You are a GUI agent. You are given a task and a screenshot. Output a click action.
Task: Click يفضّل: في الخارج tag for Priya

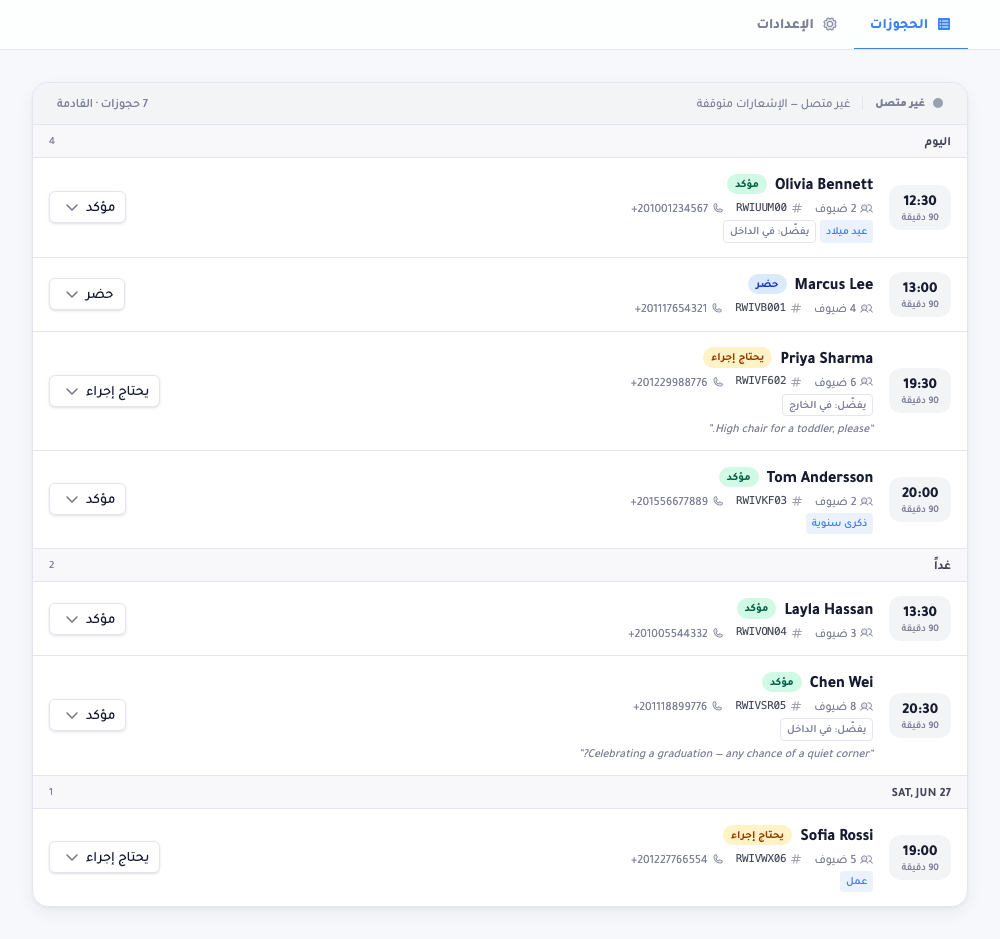point(827,405)
